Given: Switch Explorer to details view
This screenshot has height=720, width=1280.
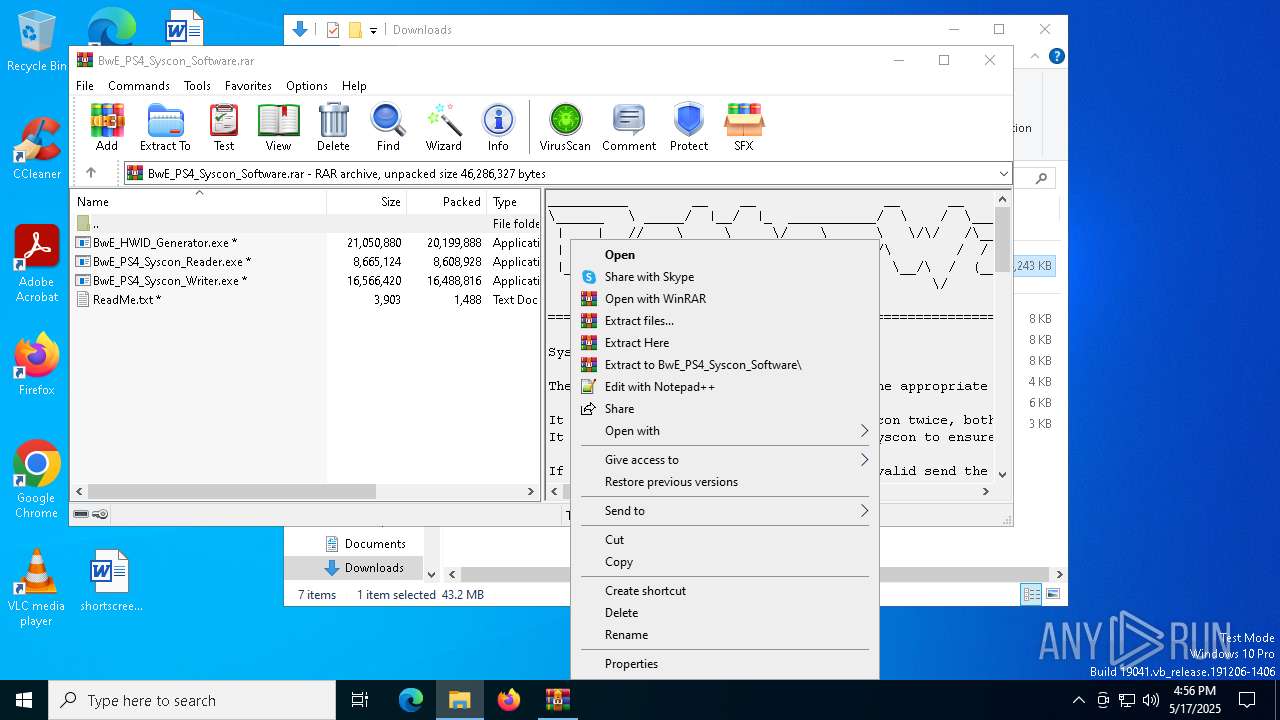Looking at the screenshot, I should point(1031,594).
